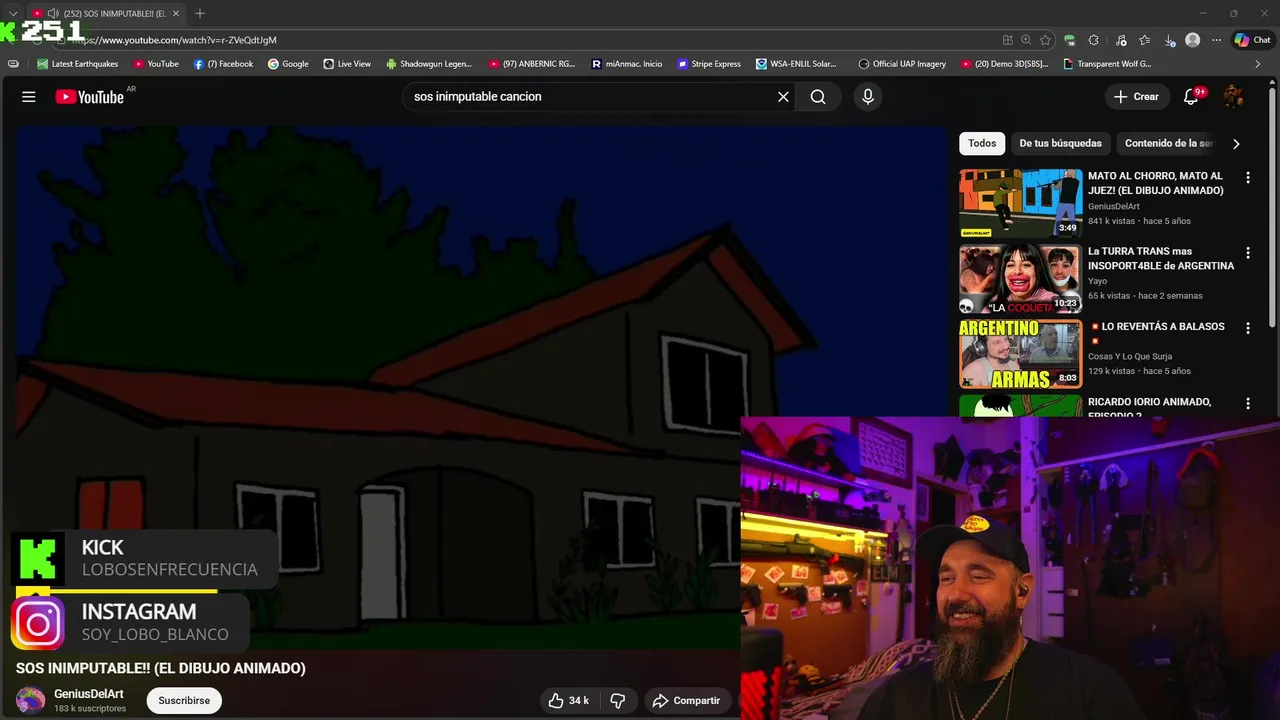Open YouTube notifications bell
Screen dimensions: 1280x720
(1191, 97)
